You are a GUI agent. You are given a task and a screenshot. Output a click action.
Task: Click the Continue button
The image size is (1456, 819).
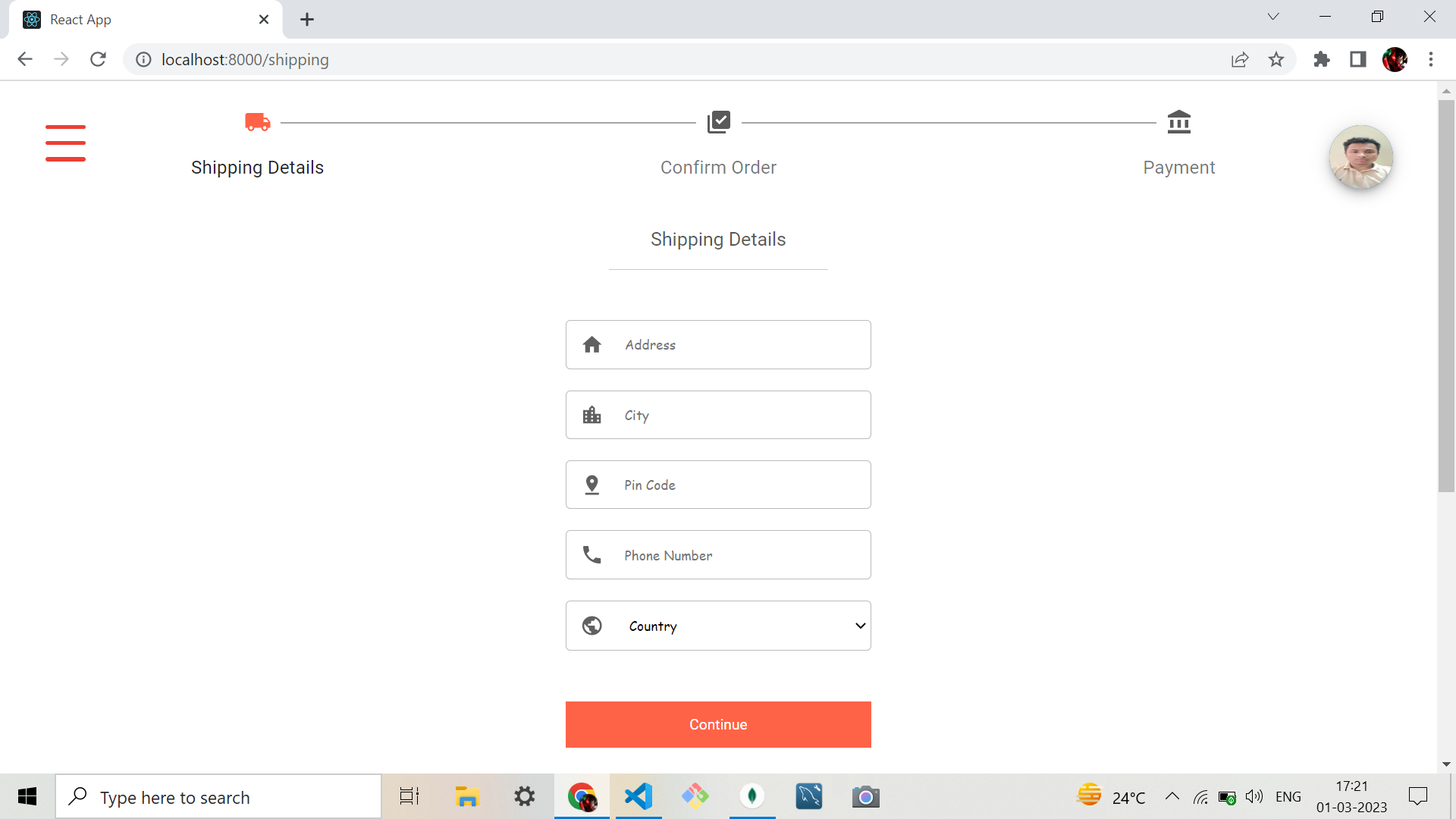pos(718,724)
